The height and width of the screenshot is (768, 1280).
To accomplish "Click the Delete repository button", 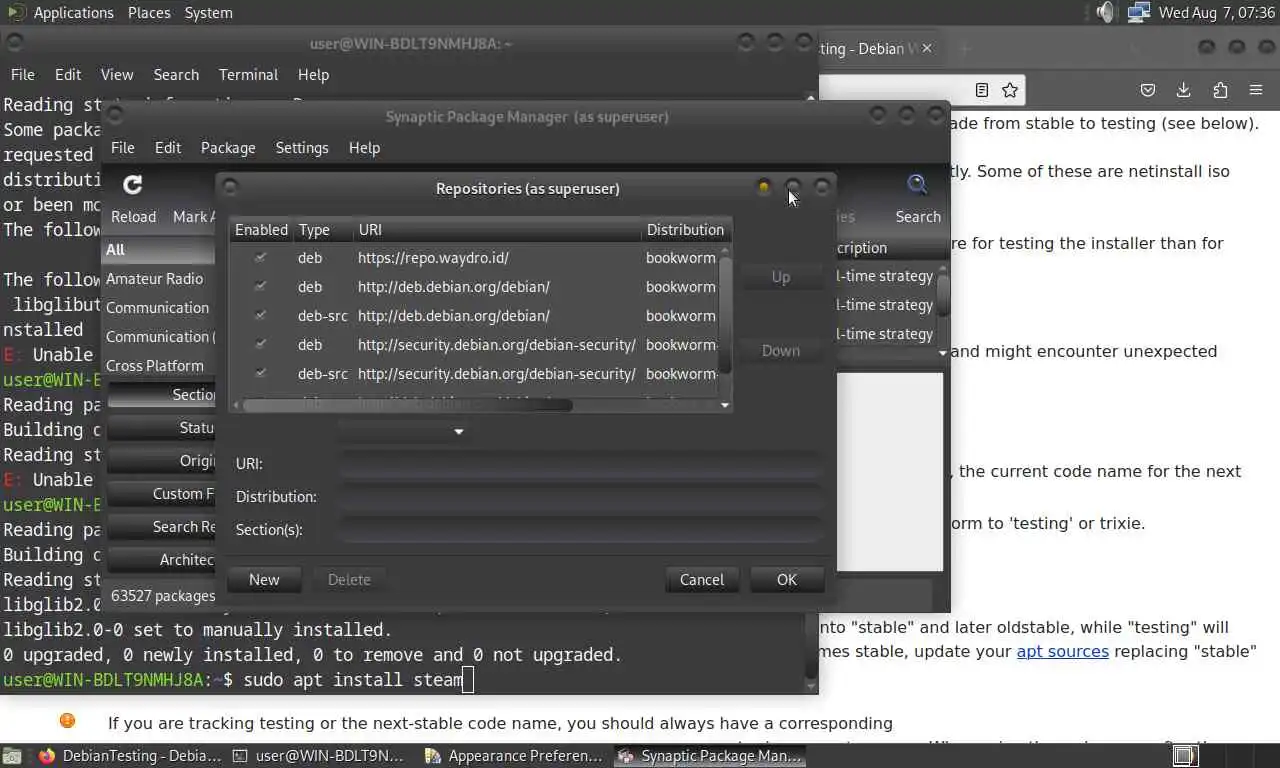I will pyautogui.click(x=349, y=579).
